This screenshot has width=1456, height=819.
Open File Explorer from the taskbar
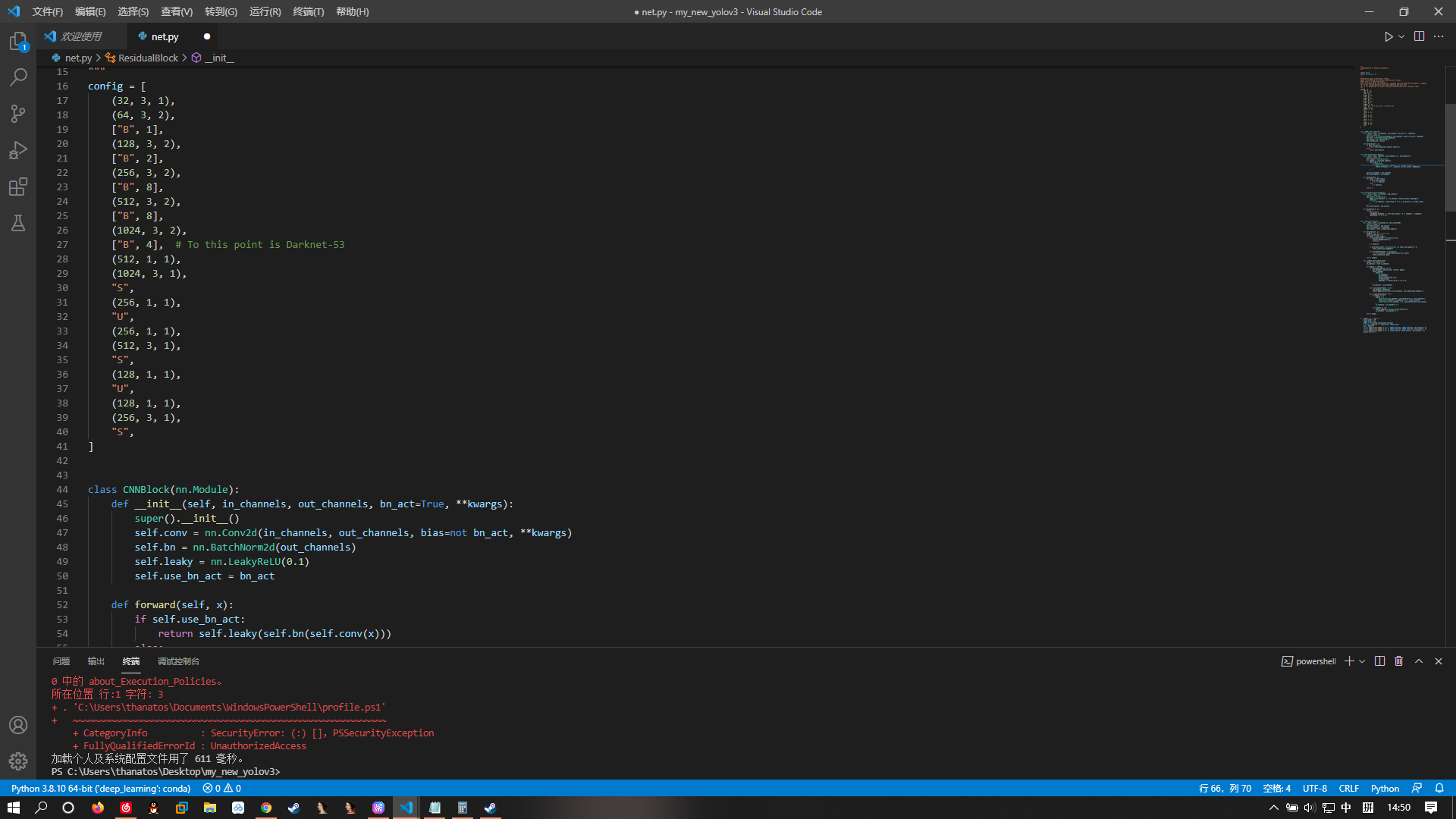(x=210, y=808)
